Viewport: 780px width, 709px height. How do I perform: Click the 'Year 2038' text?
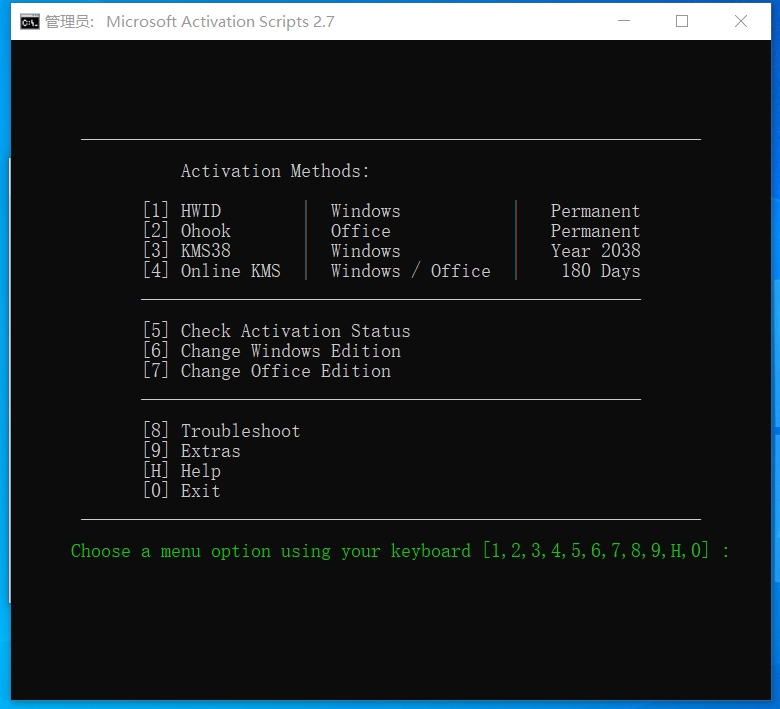point(595,251)
